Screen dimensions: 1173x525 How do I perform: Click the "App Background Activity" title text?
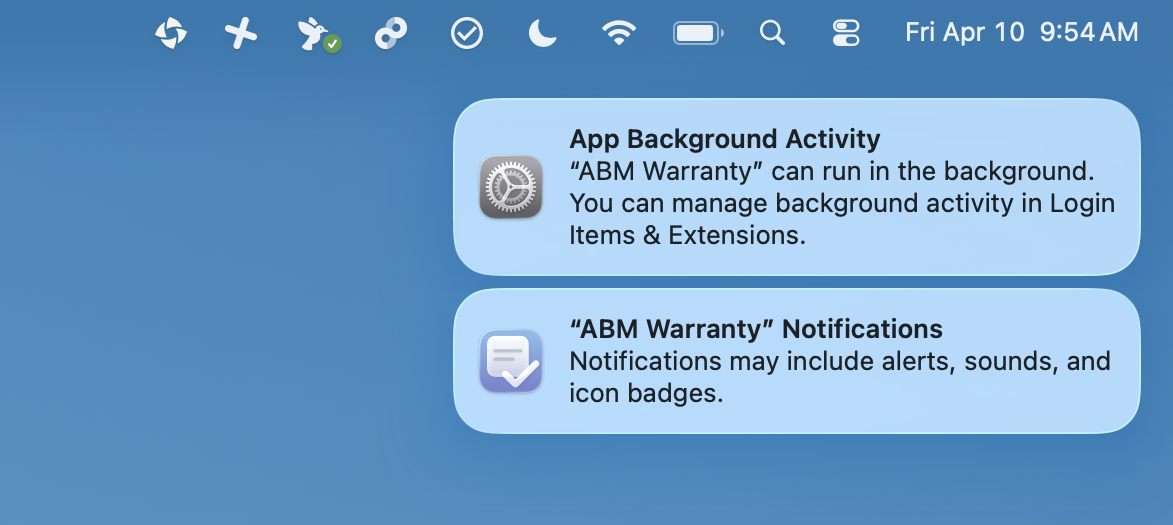coord(725,139)
